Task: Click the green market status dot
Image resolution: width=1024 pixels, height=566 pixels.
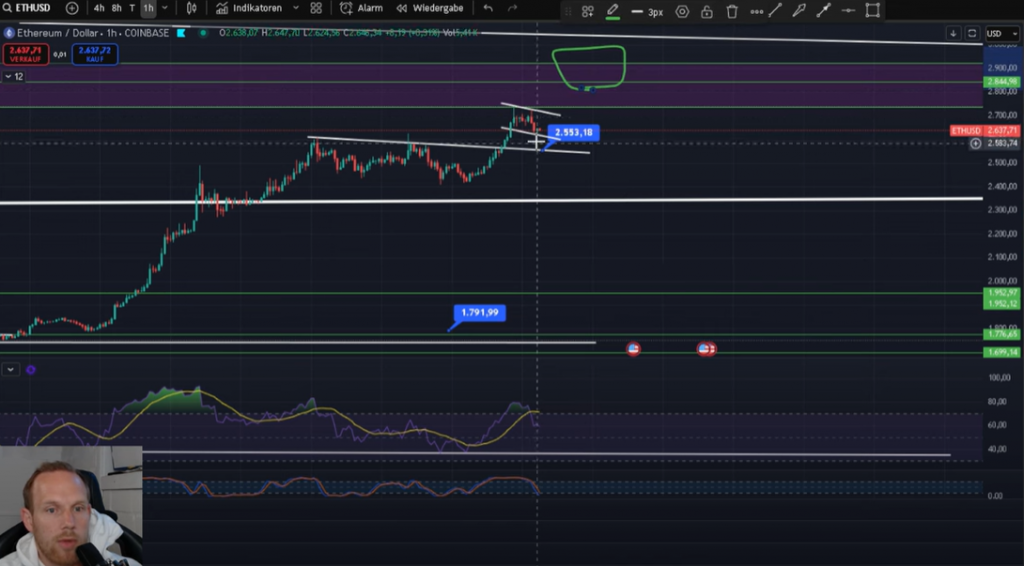Action: (x=203, y=33)
